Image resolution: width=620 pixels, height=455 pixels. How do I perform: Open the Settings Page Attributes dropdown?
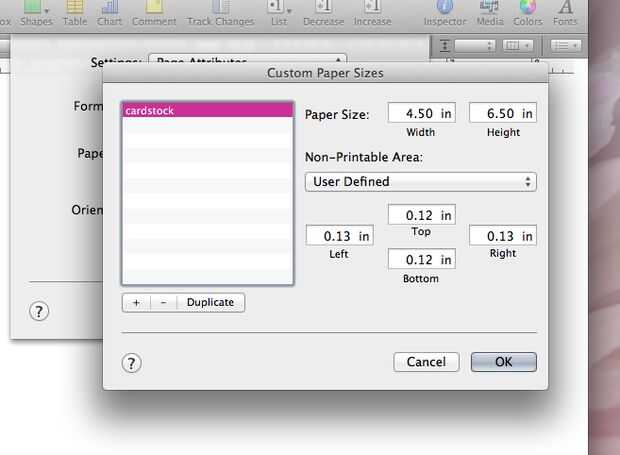pyautogui.click(x=248, y=60)
